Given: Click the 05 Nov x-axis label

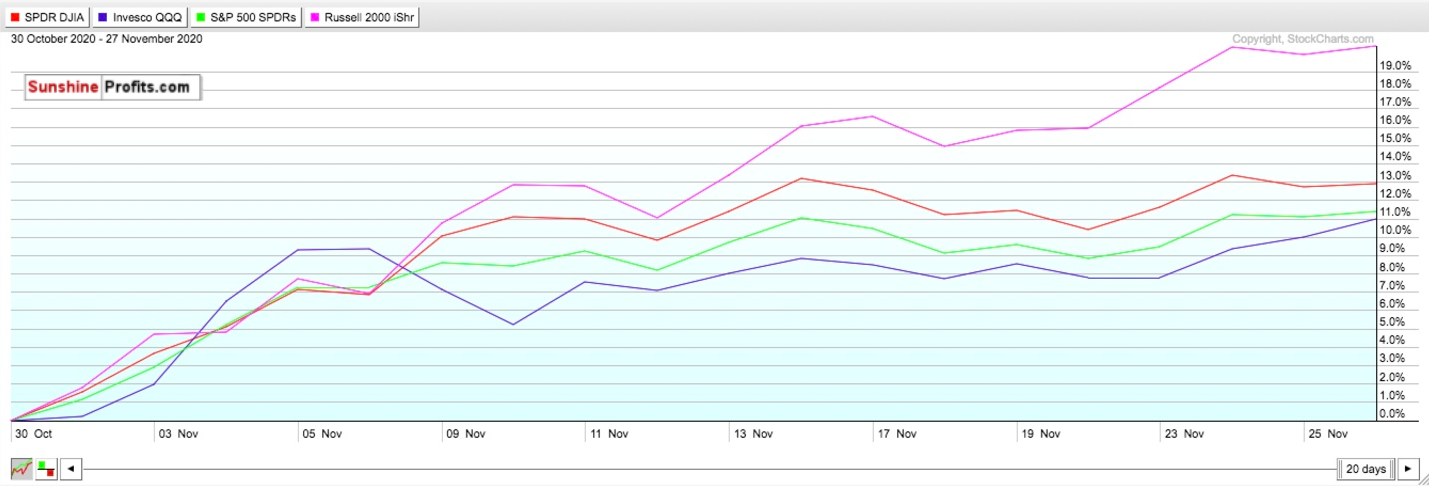Looking at the screenshot, I should click(323, 434).
